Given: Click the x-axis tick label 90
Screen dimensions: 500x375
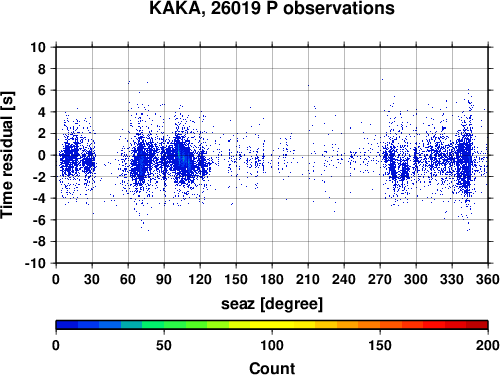Looking at the screenshot, I should pos(164,279).
